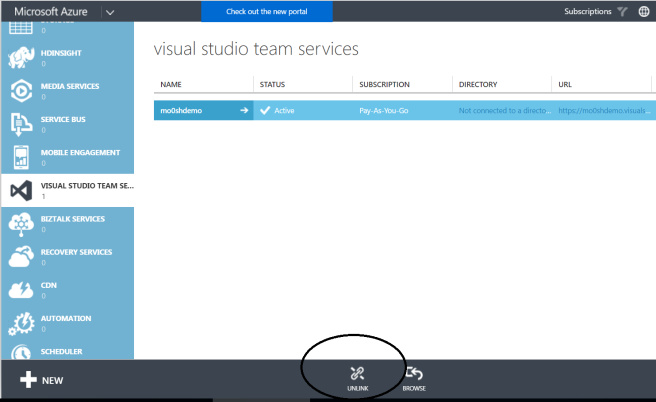Click the subscriptions filter funnel icon
The image size is (656, 402).
click(623, 11)
